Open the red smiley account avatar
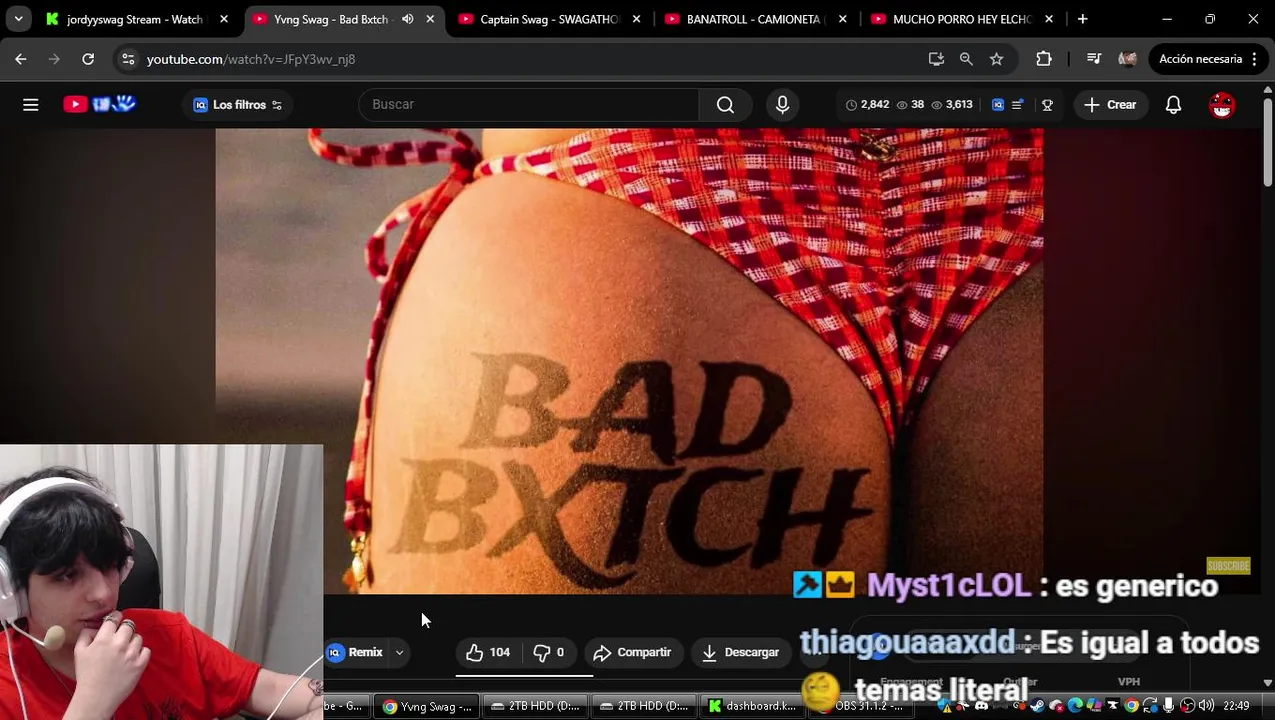 click(1222, 104)
